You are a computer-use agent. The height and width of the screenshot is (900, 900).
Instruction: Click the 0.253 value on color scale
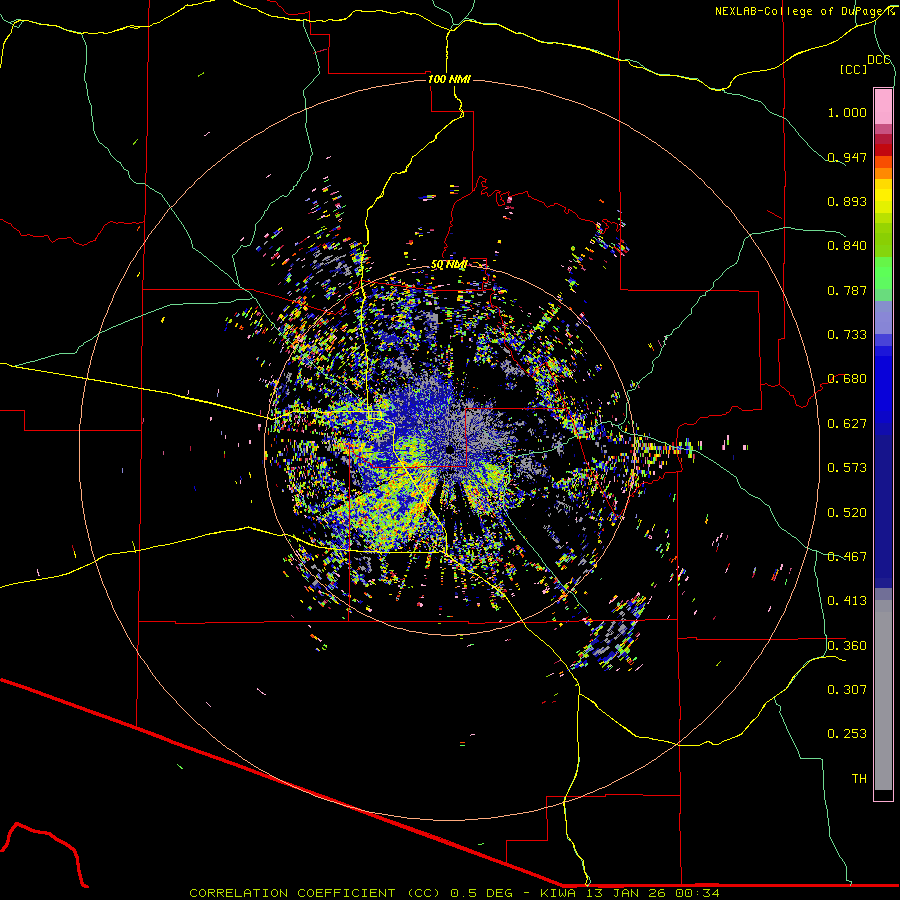coord(847,734)
